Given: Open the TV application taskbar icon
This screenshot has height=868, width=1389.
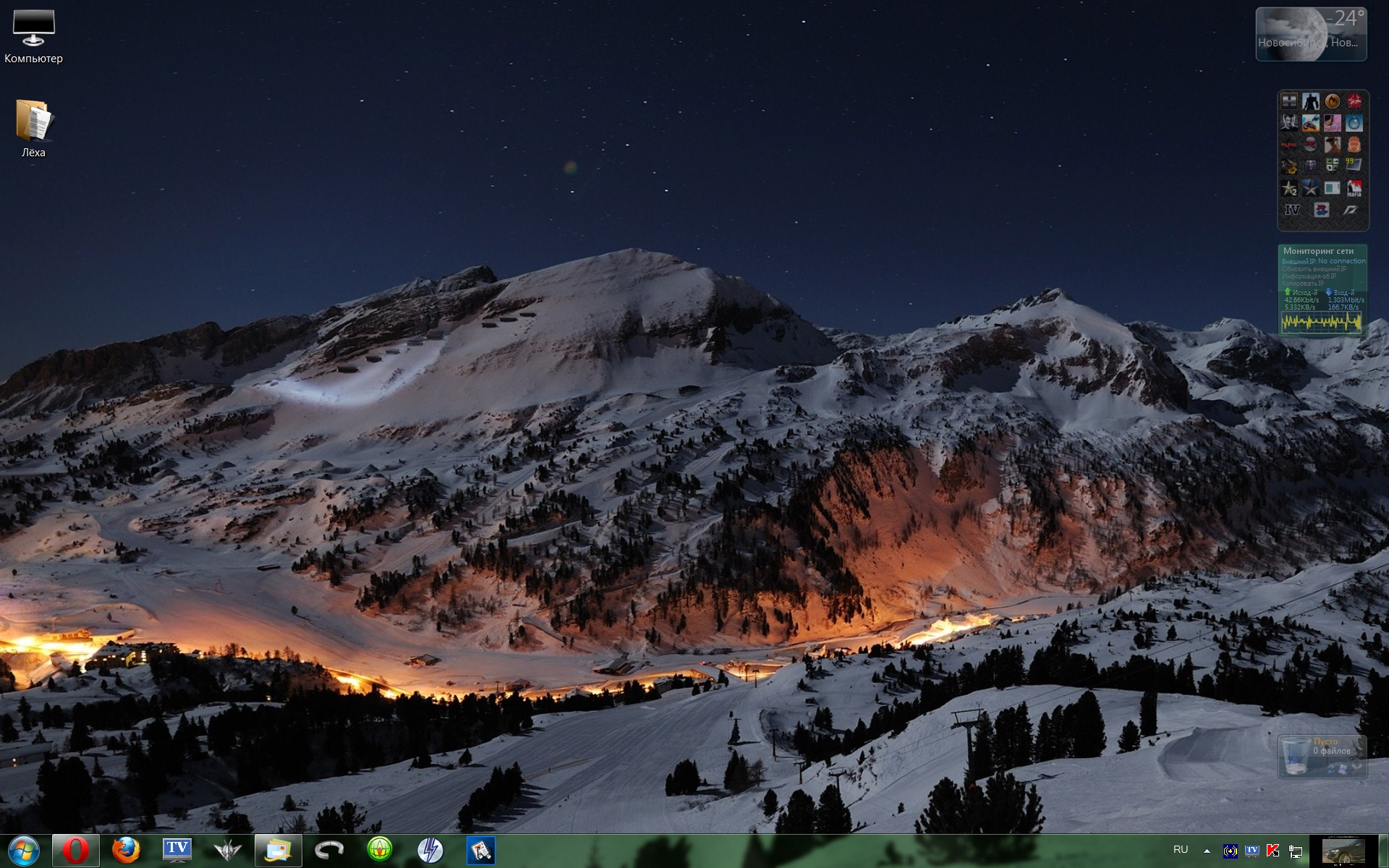Looking at the screenshot, I should click(177, 851).
